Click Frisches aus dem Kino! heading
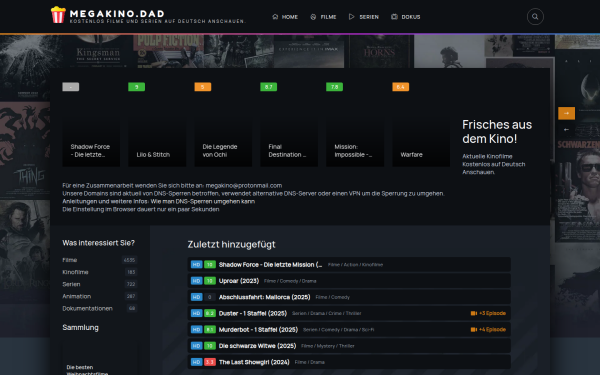 [x=497, y=132]
